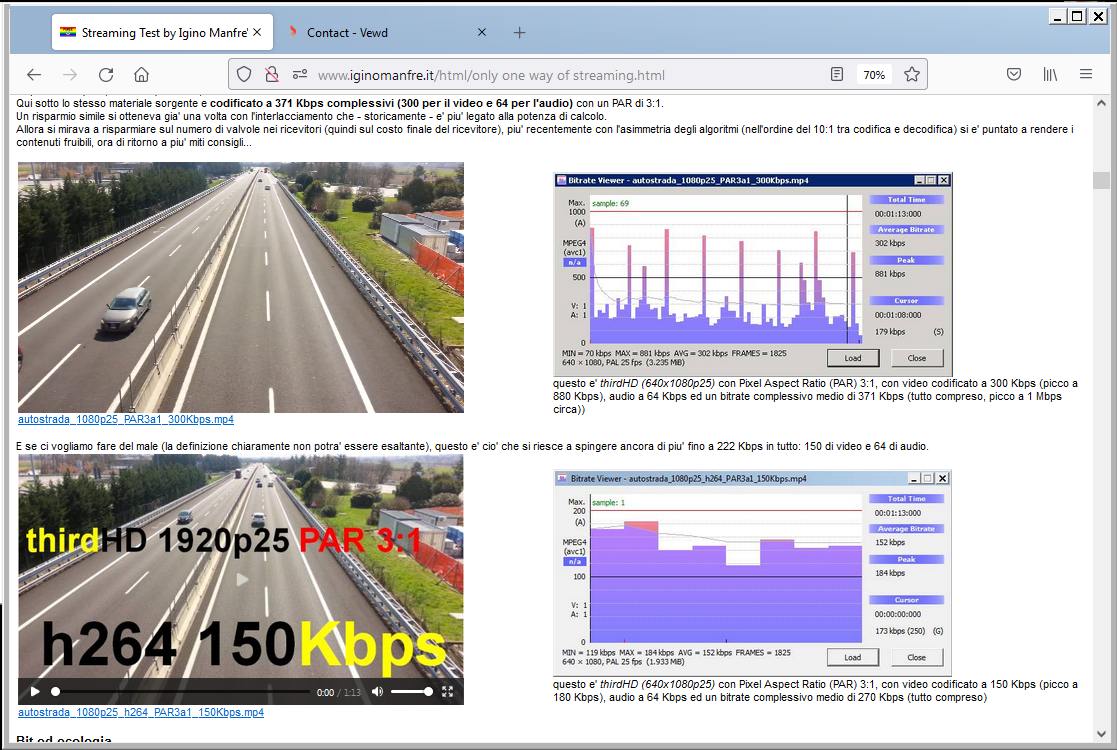This screenshot has height=750, width=1117.
Task: Toggle Reader View in address bar
Action: (x=837, y=75)
